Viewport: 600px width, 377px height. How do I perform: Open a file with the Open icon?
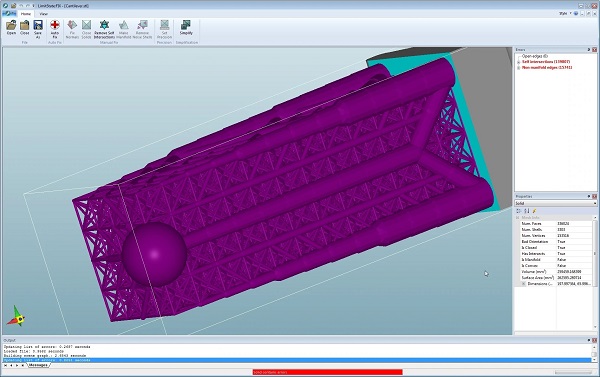[11, 28]
